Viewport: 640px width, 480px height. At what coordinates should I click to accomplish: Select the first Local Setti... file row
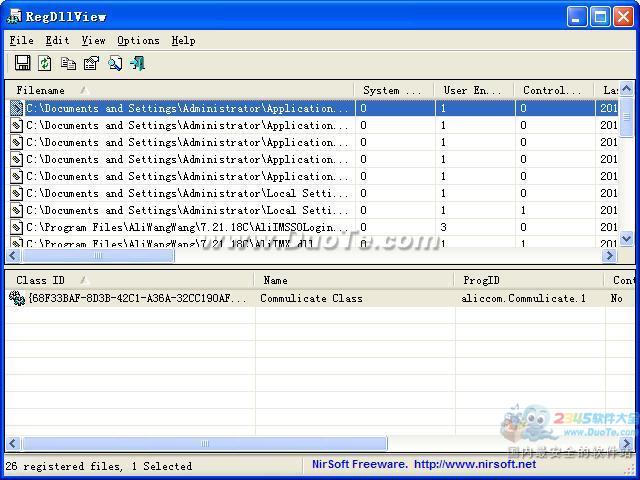tap(312, 193)
